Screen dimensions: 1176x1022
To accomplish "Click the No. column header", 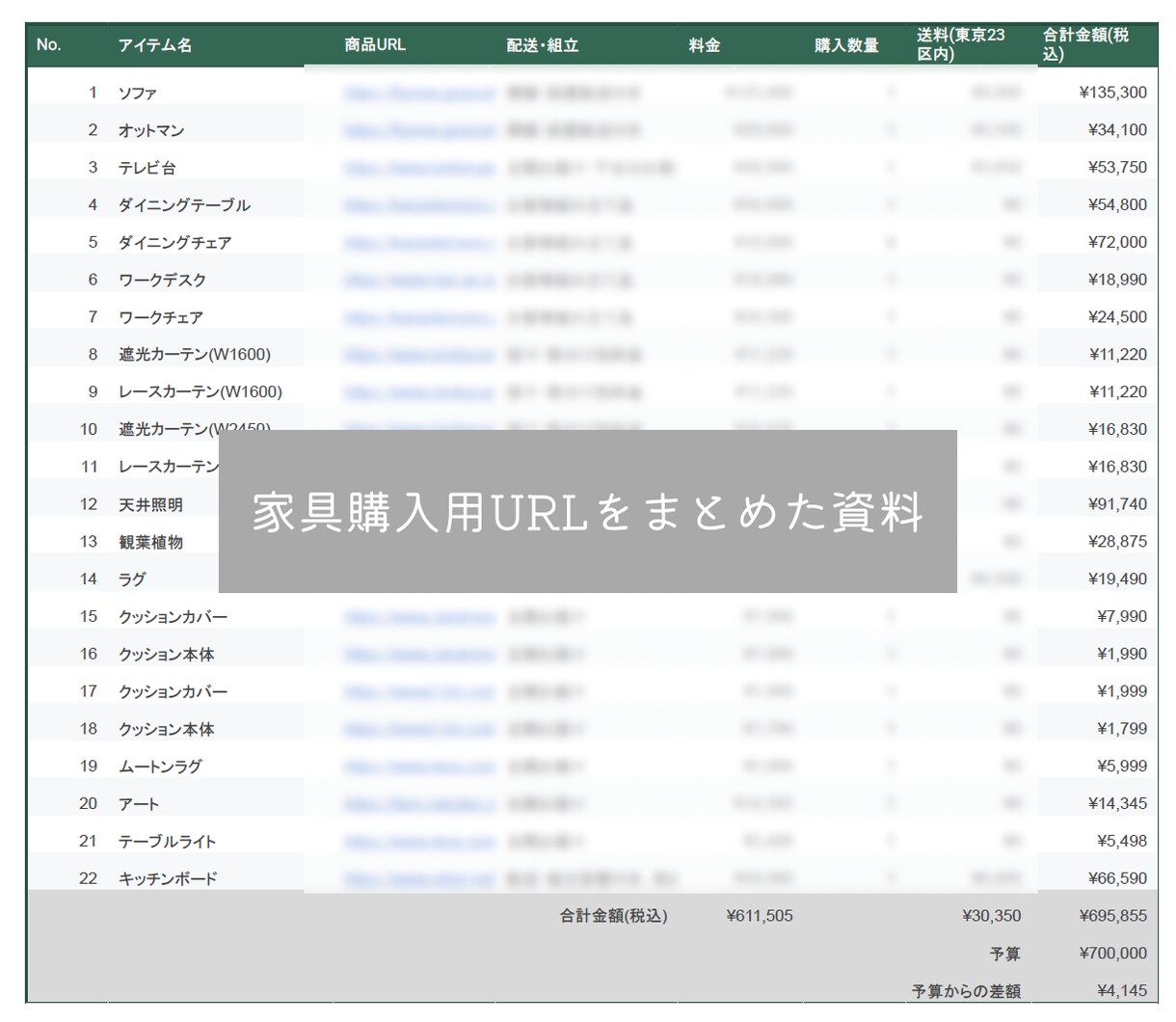I will coord(48,44).
